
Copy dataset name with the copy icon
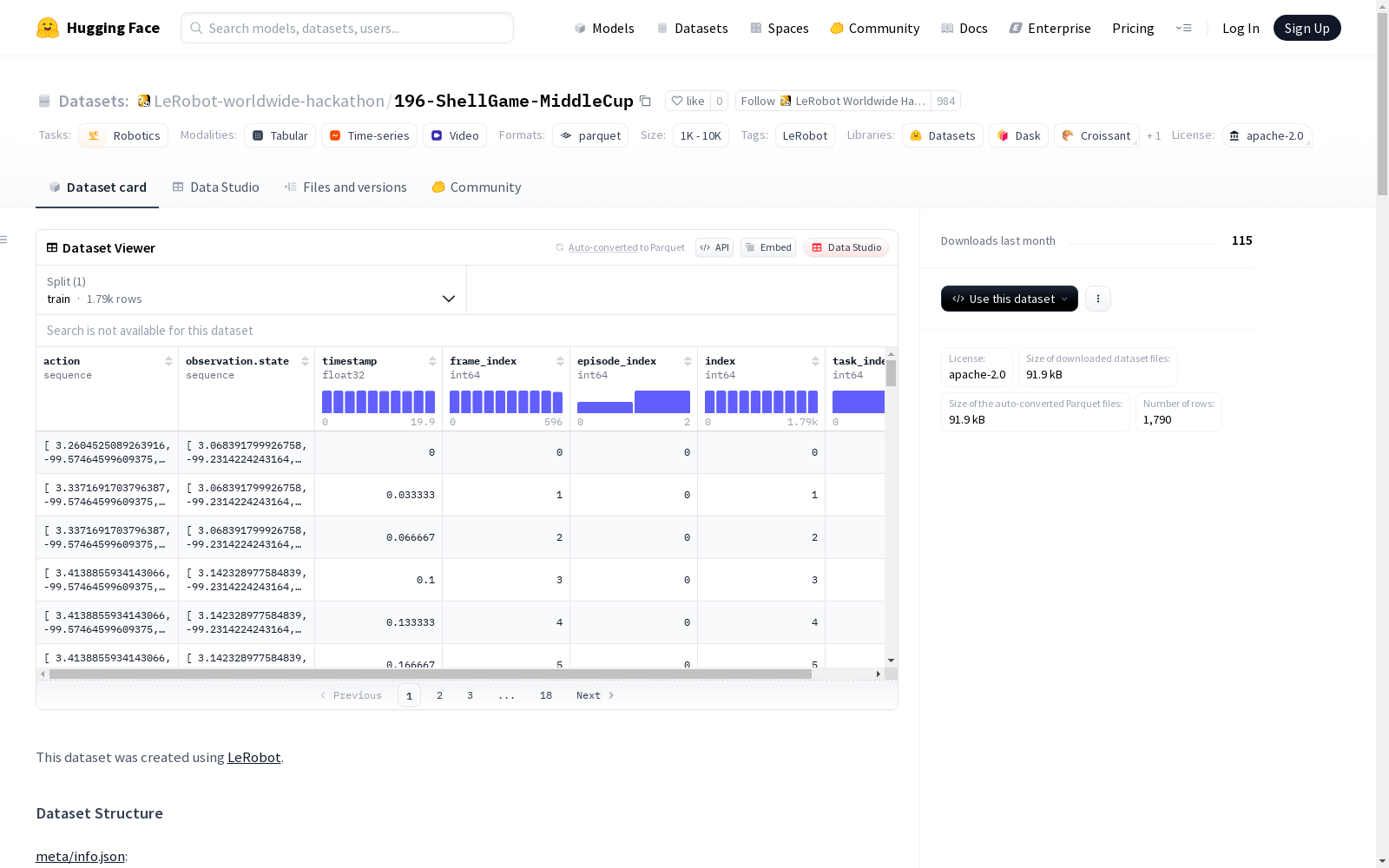pos(645,101)
